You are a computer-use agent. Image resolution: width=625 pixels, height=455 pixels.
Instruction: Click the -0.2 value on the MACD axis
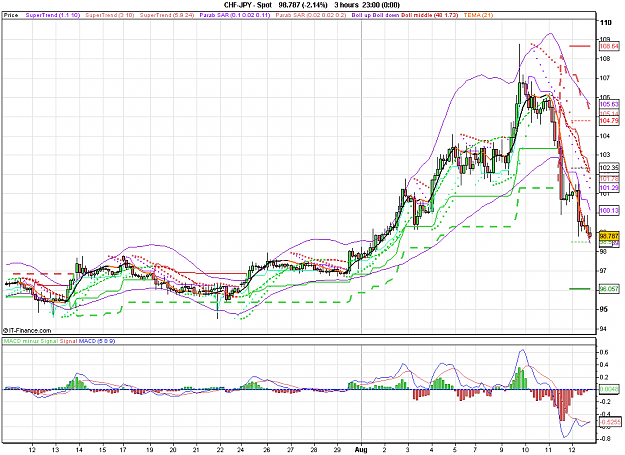604,402
